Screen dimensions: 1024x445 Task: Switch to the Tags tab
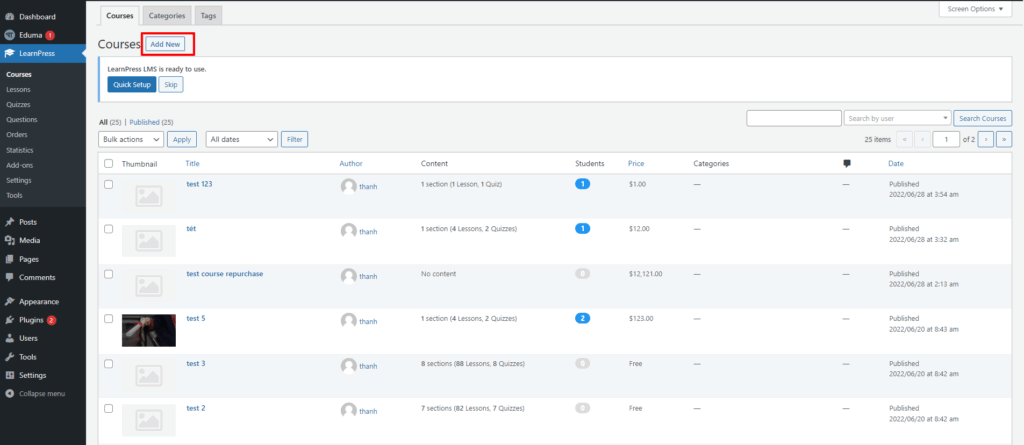208,15
